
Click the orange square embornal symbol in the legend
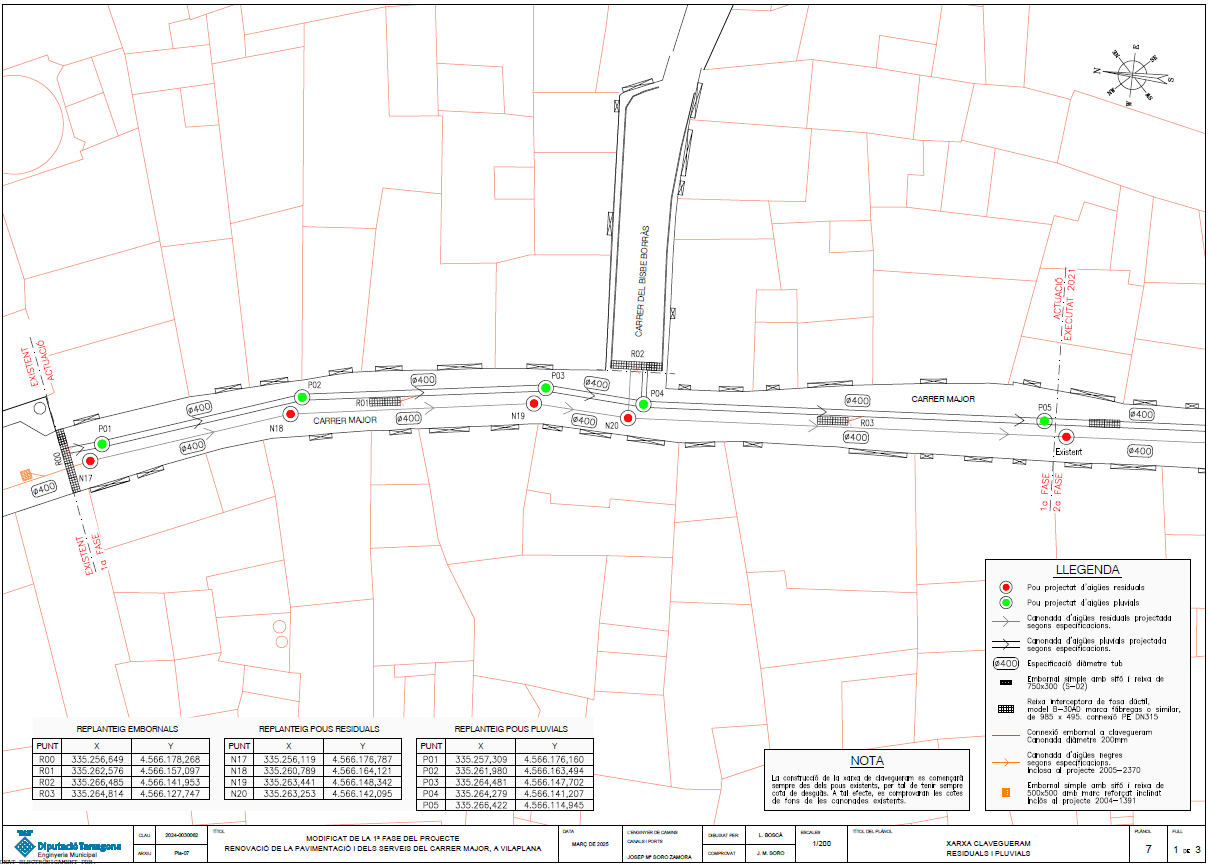[x=1006, y=794]
